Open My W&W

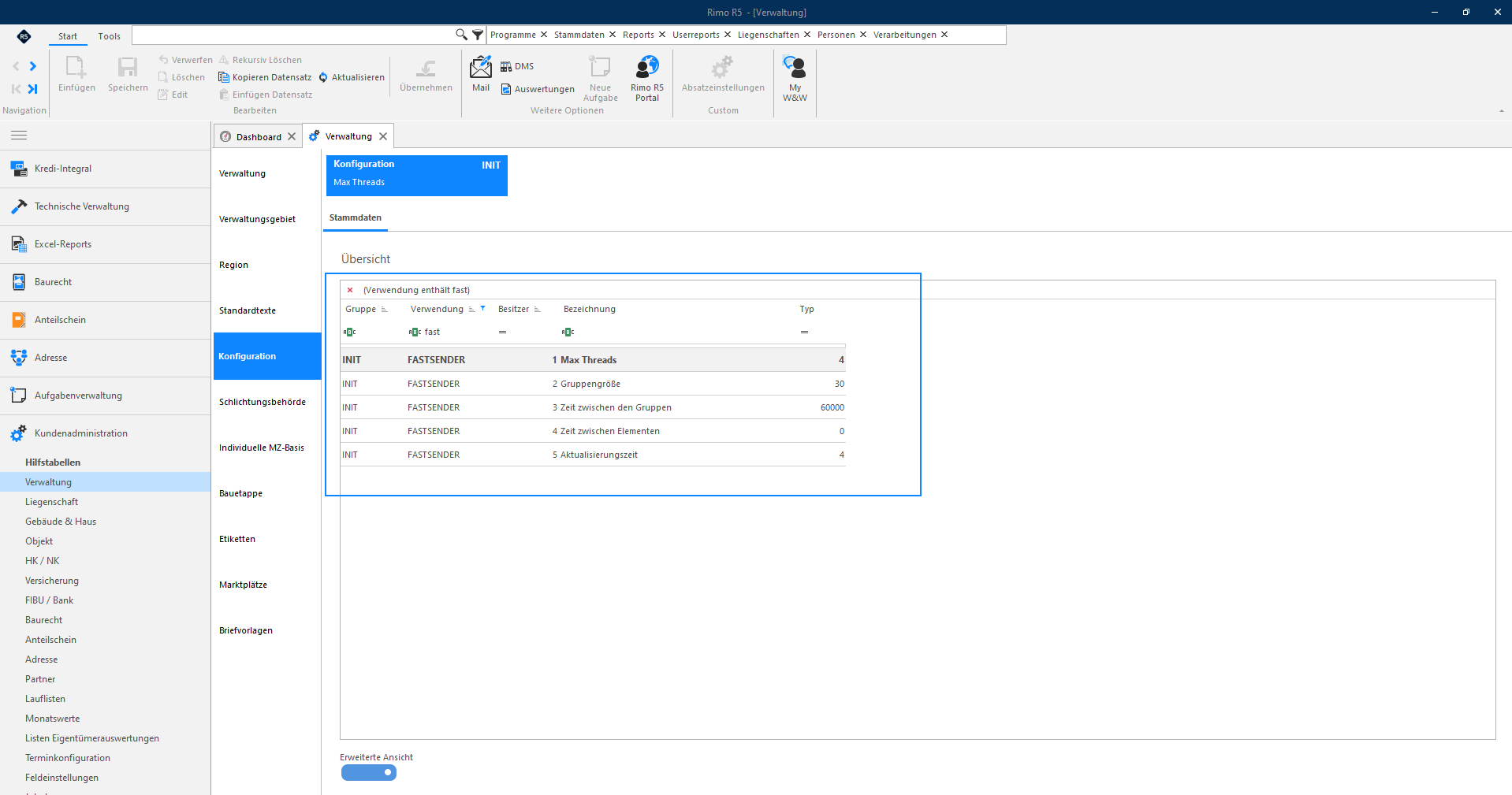tap(795, 78)
